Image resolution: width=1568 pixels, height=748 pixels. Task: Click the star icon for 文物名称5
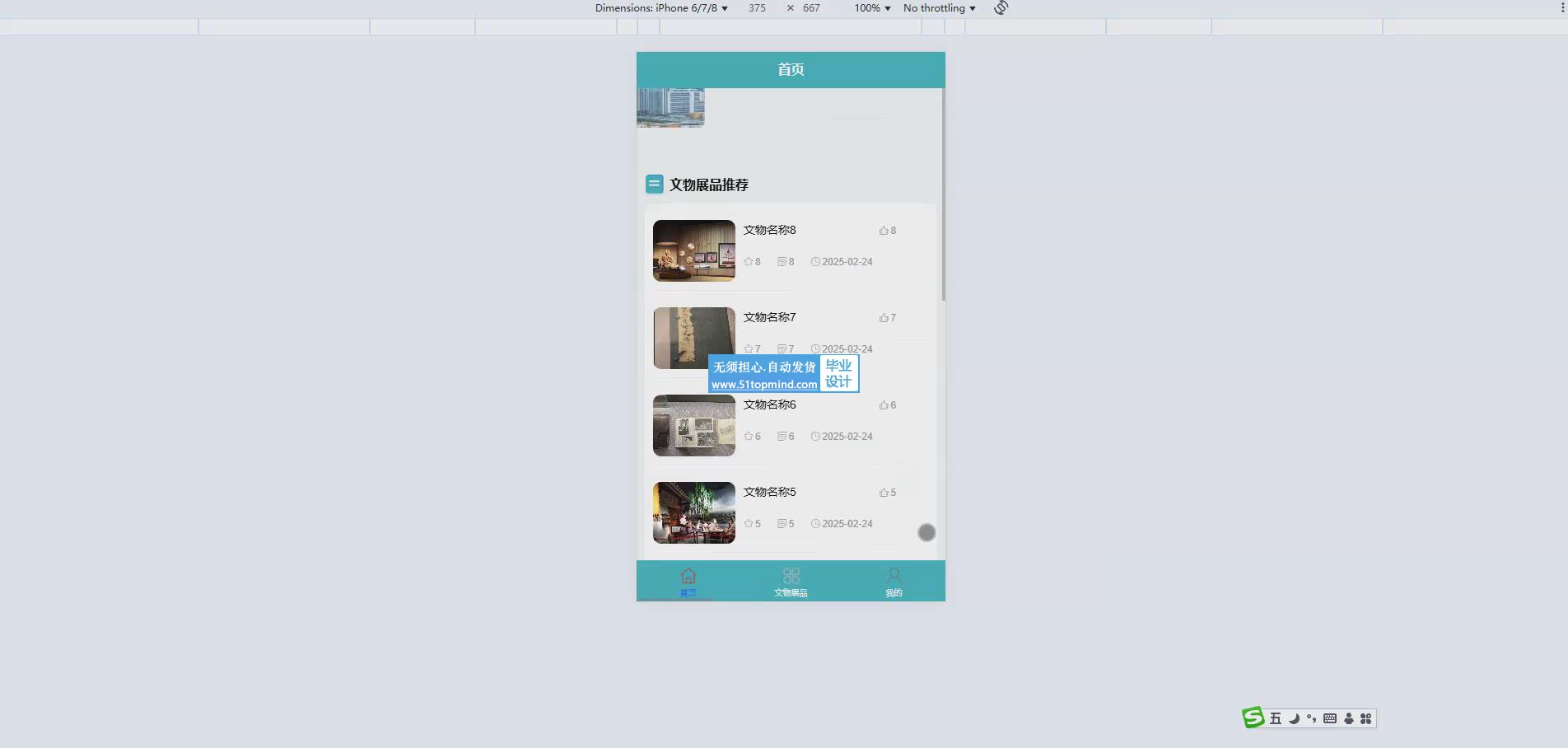pos(749,524)
